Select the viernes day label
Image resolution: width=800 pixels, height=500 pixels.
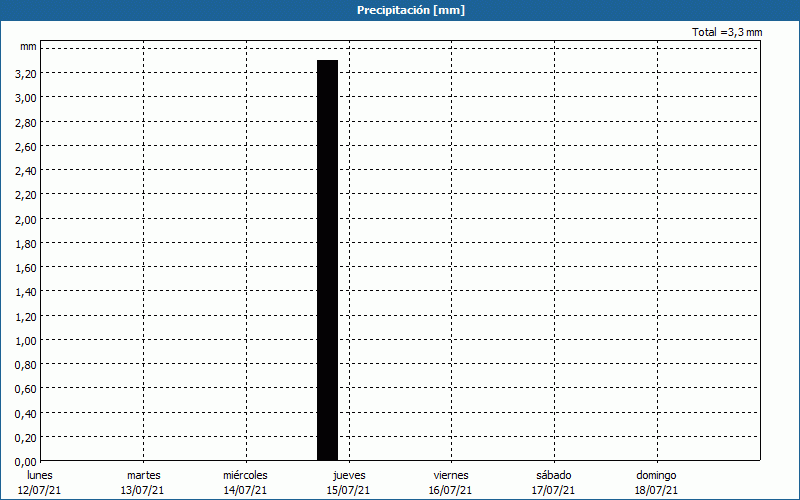(x=451, y=475)
